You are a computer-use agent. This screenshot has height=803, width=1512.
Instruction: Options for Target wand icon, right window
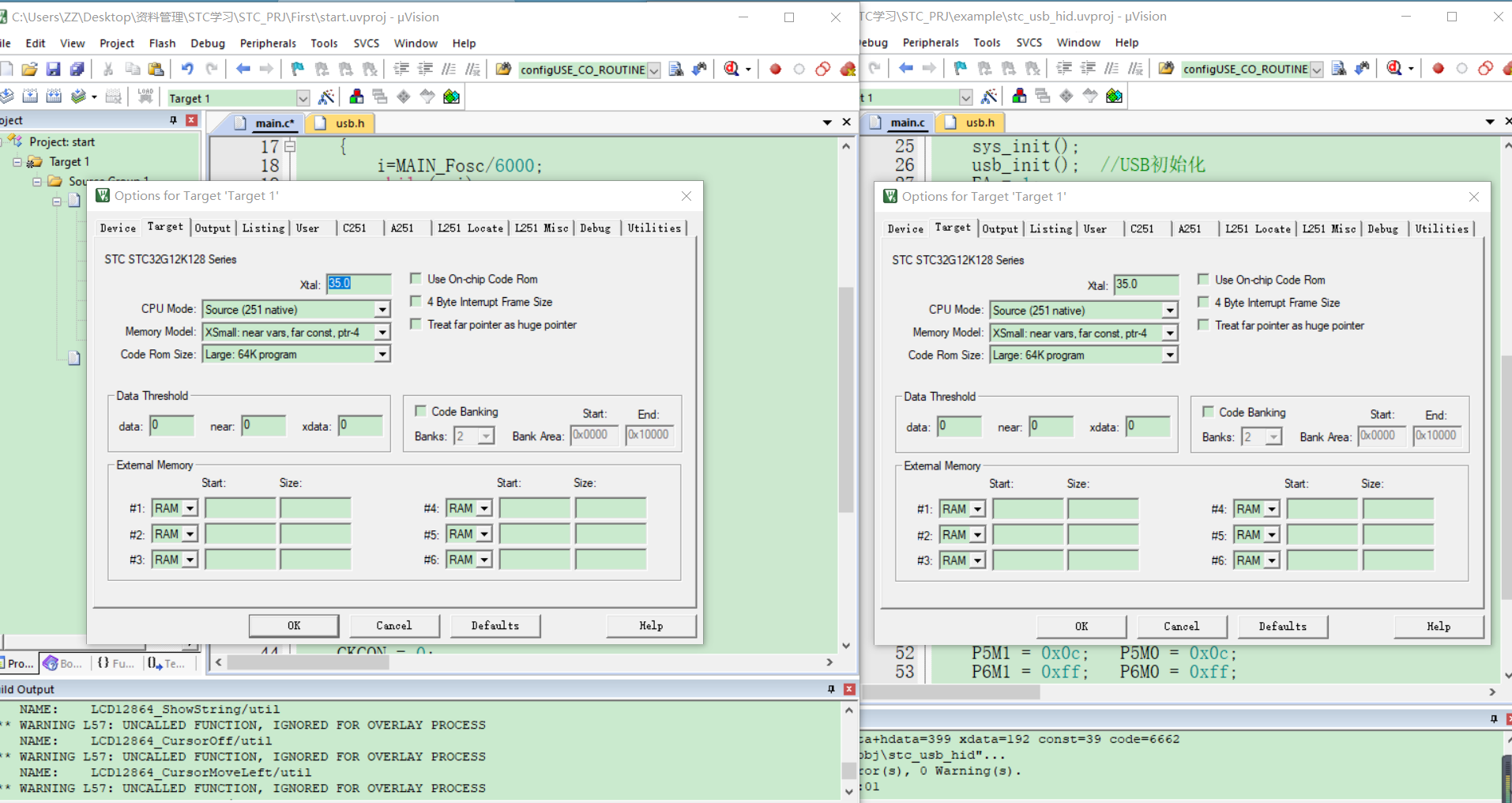pos(989,96)
